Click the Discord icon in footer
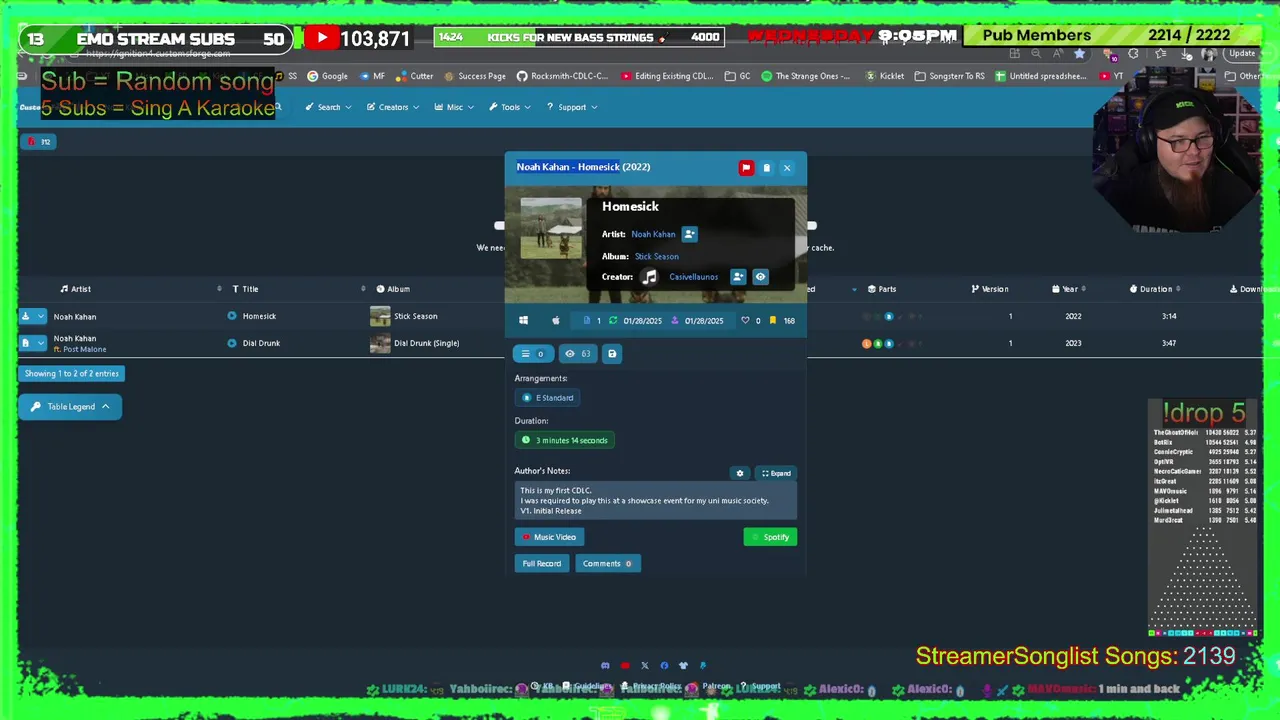Image resolution: width=1280 pixels, height=720 pixels. coord(605,666)
